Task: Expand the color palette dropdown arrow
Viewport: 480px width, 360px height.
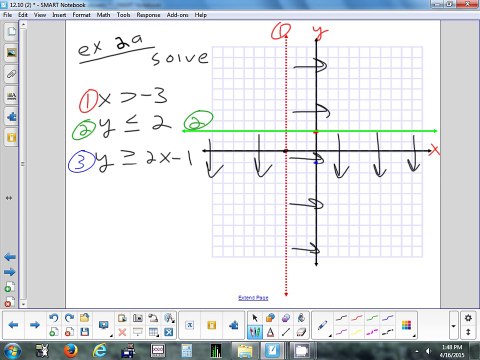Action: coord(414,335)
